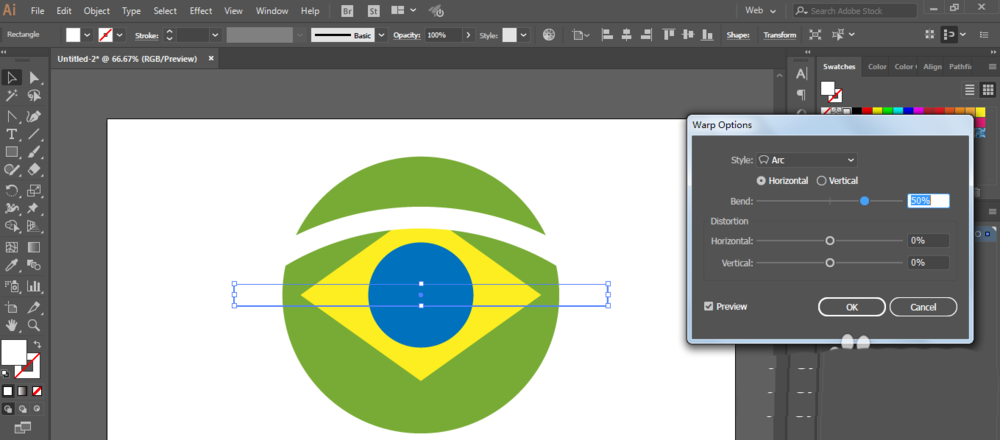Select the Rotate tool

click(11, 190)
